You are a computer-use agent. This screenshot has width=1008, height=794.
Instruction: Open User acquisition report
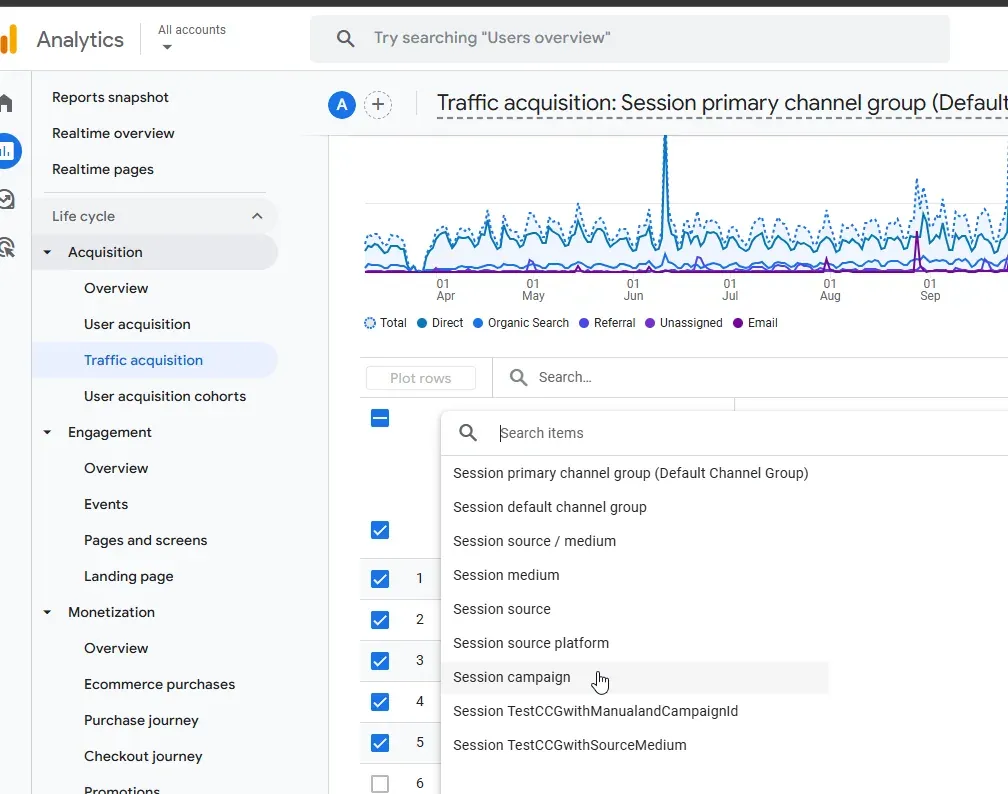click(137, 324)
